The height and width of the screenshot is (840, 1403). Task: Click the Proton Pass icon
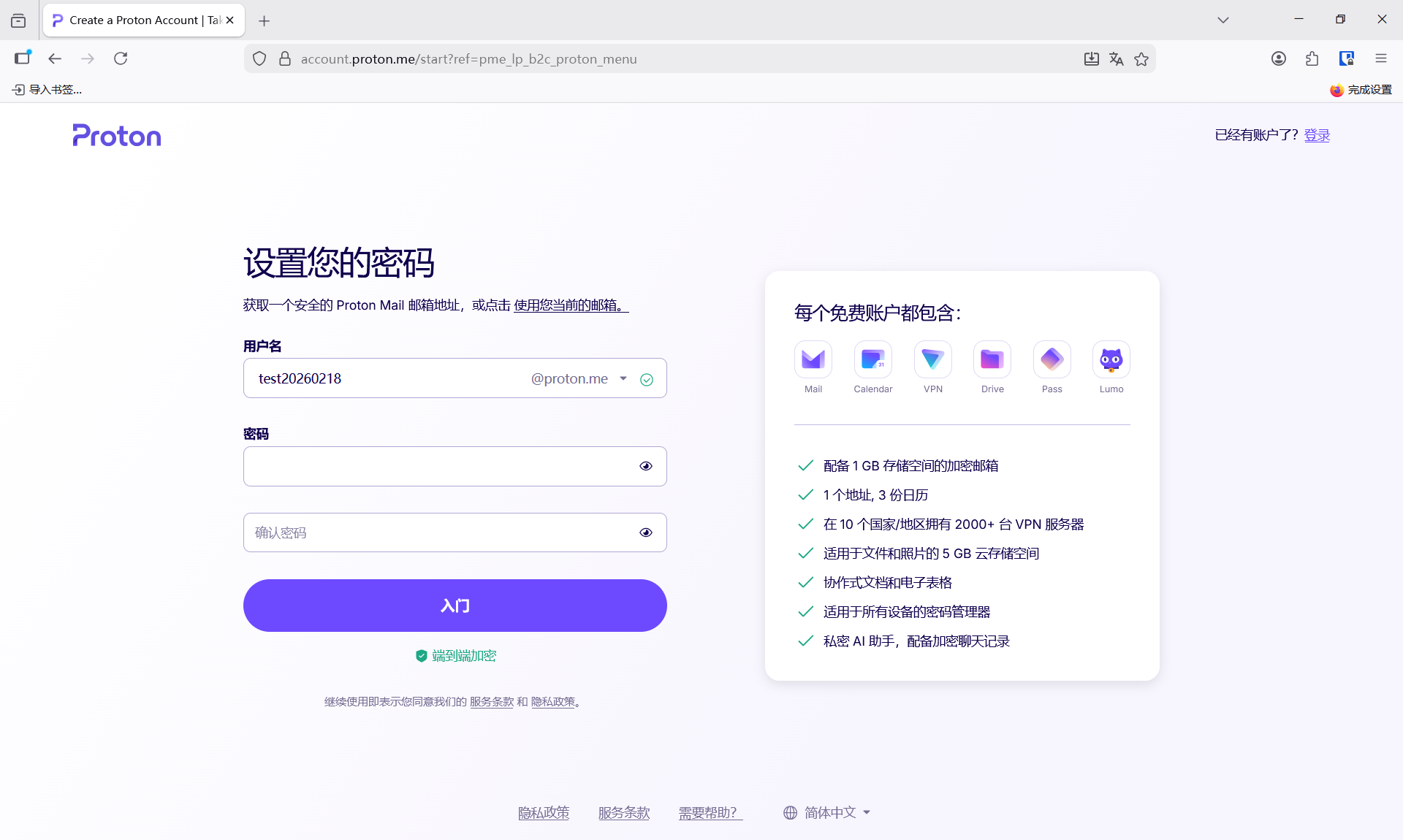coord(1052,359)
